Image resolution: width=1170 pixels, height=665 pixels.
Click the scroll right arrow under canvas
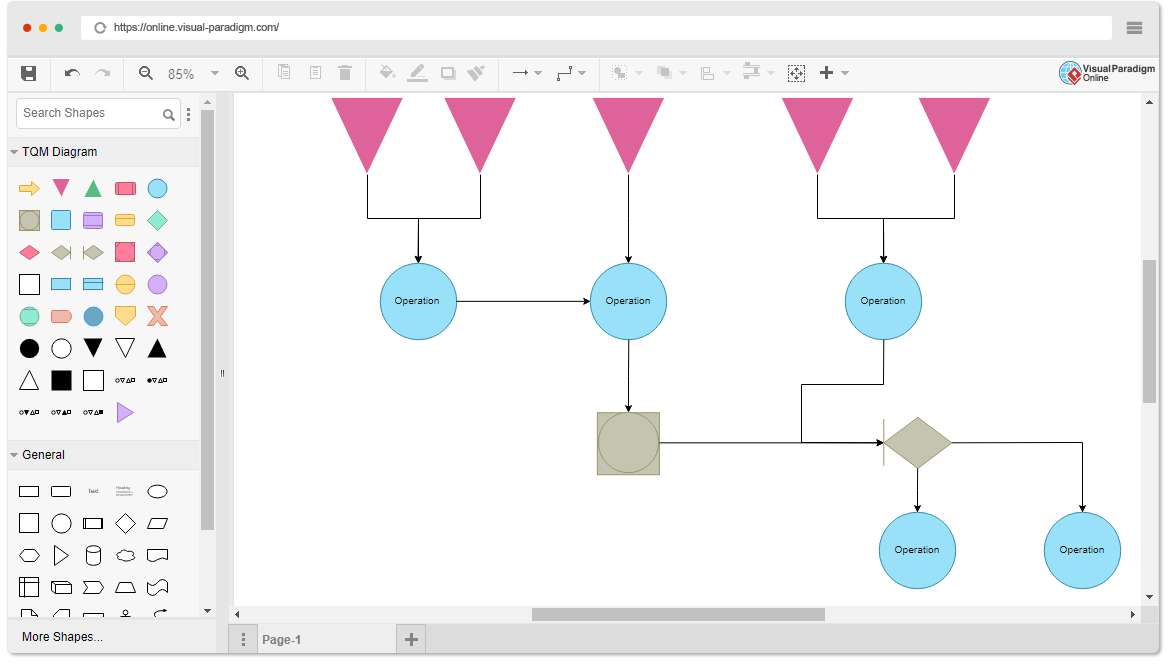1133,614
